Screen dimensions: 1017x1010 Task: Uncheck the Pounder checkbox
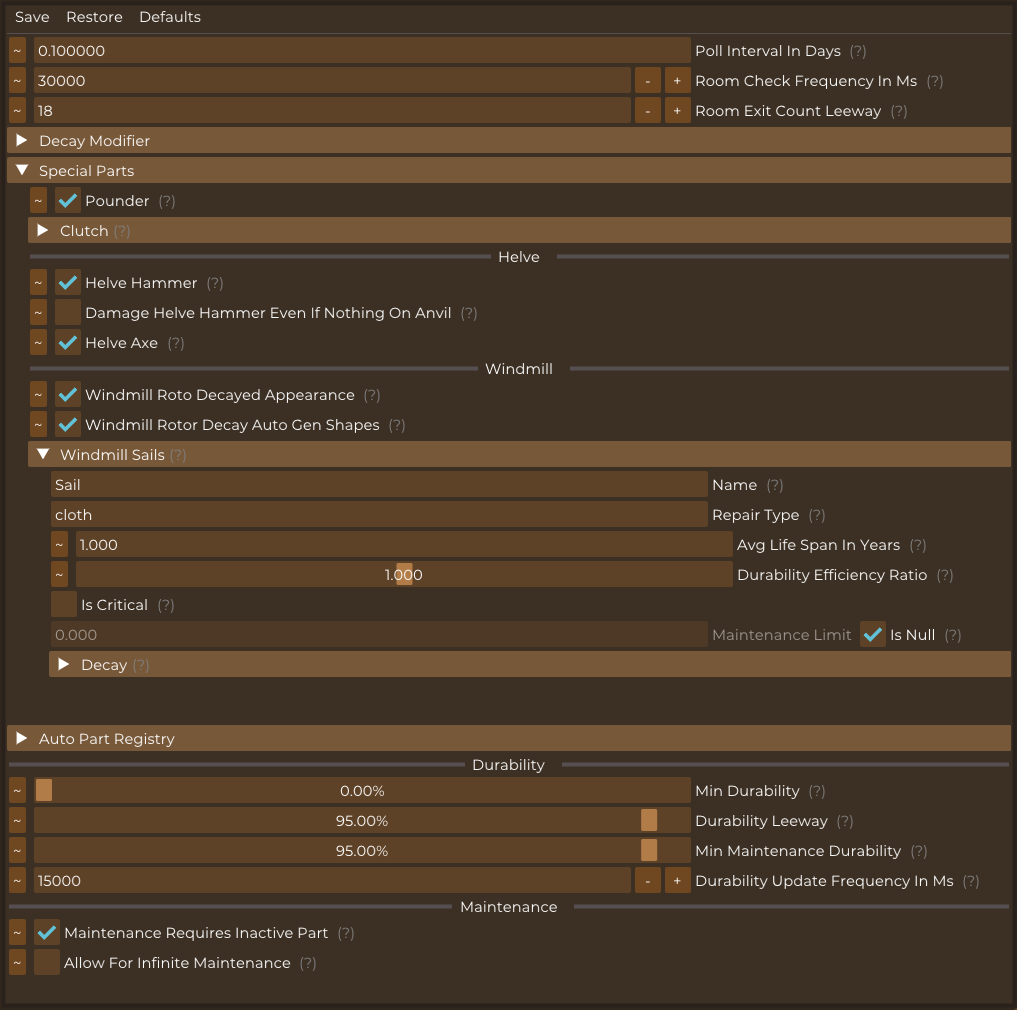[67, 200]
